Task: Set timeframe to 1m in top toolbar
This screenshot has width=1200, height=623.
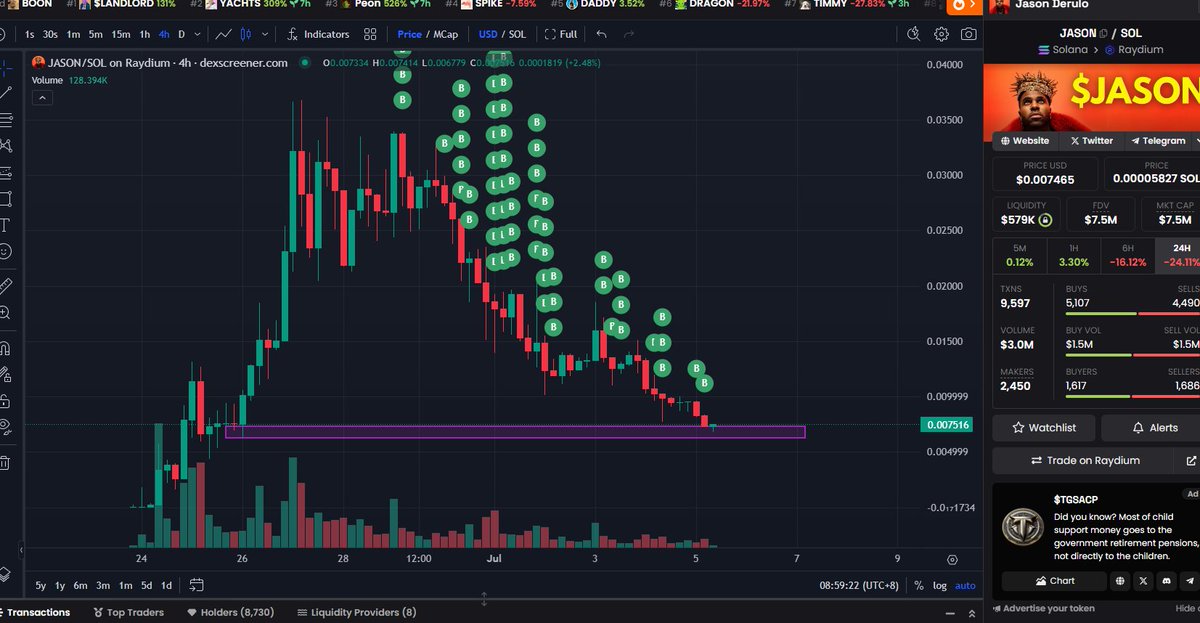Action: point(73,34)
